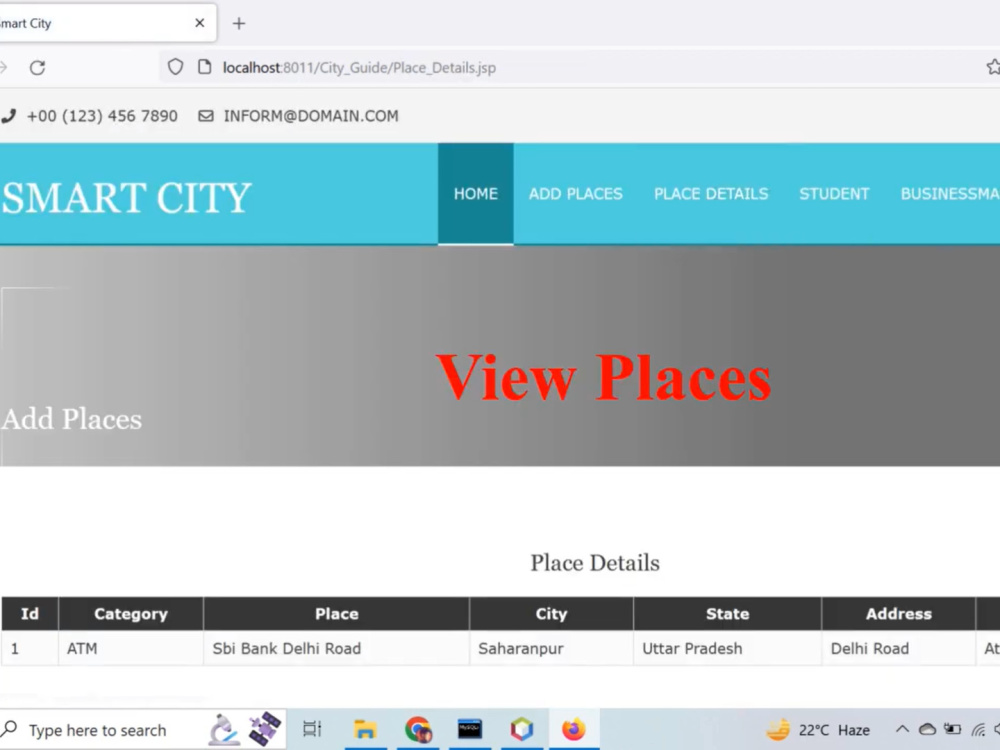This screenshot has height=750, width=1000.
Task: Open a new browser tab
Action: 238,23
